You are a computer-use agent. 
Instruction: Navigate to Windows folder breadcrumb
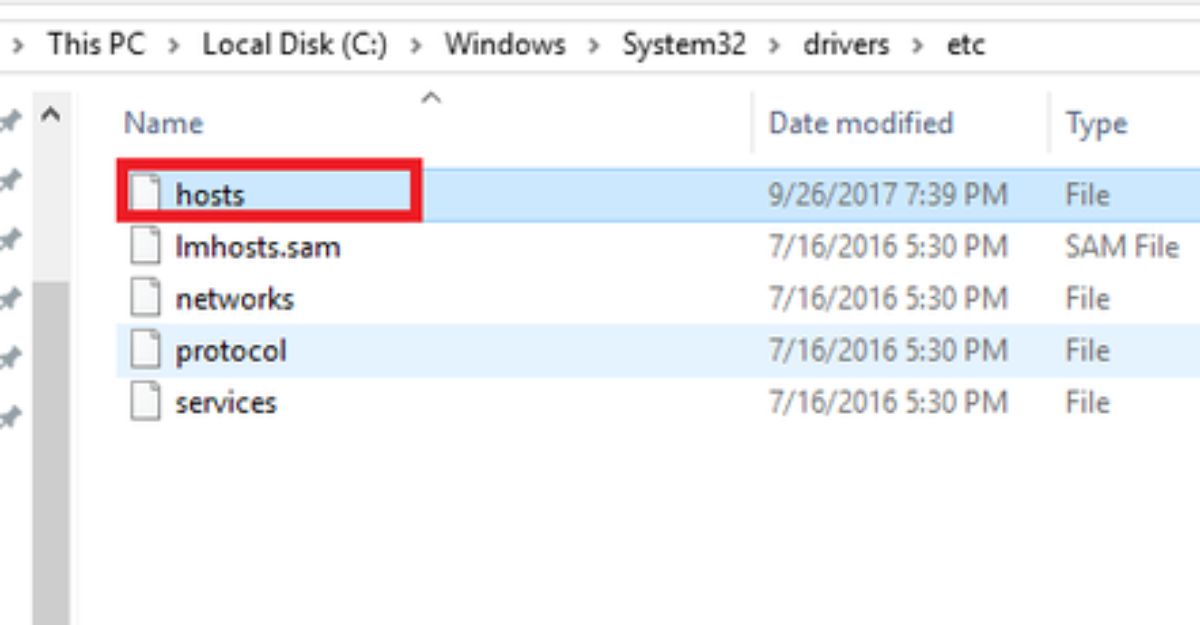point(505,45)
